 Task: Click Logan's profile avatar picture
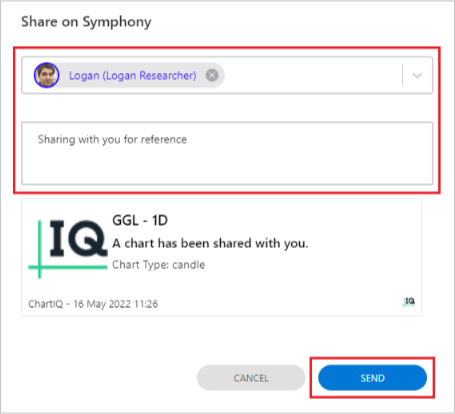coord(46,75)
